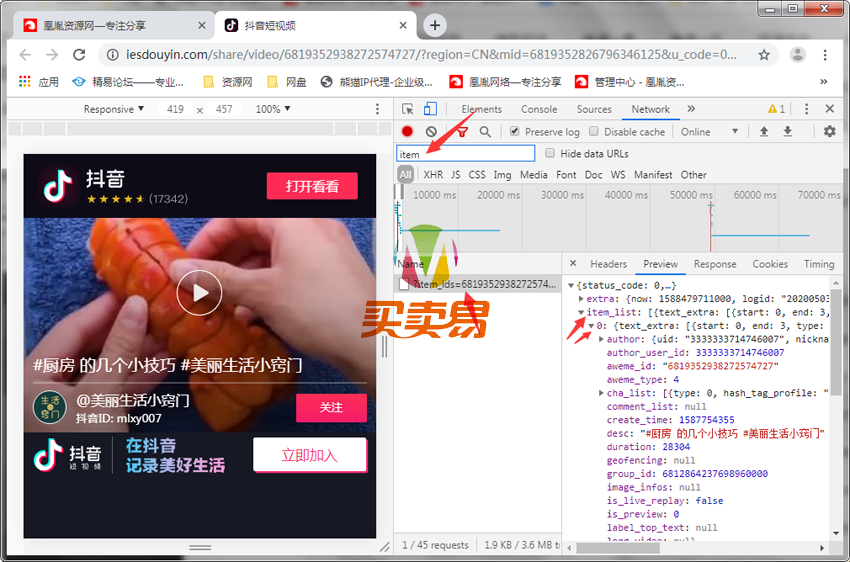
Task: Click the 立即加入 button
Action: (x=310, y=455)
